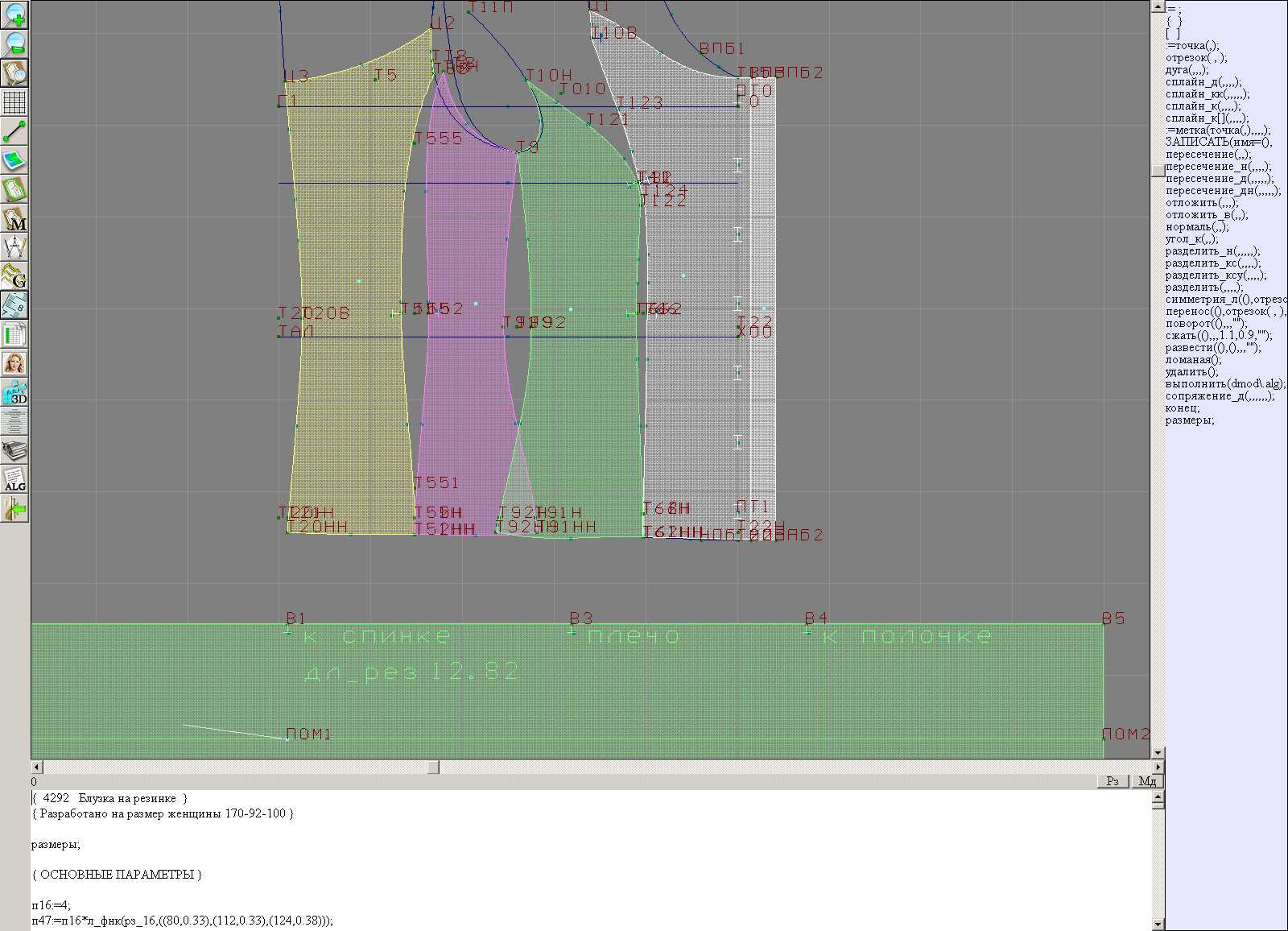The width and height of the screenshot is (1288, 931).
Task: Click the compass divider tool icon
Action: click(x=14, y=247)
